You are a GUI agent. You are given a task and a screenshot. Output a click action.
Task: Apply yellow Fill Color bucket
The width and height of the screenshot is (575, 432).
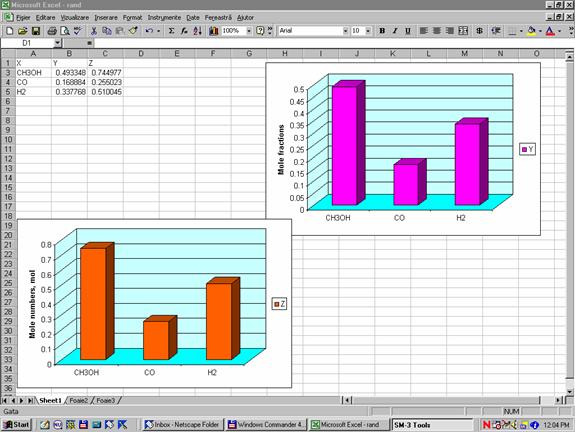point(531,31)
